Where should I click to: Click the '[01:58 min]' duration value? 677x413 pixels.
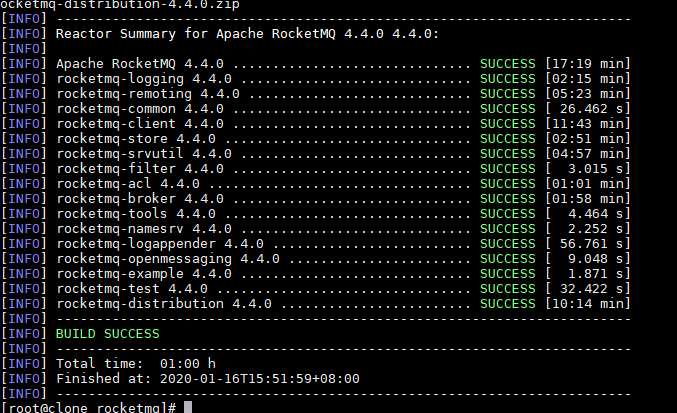click(x=587, y=199)
